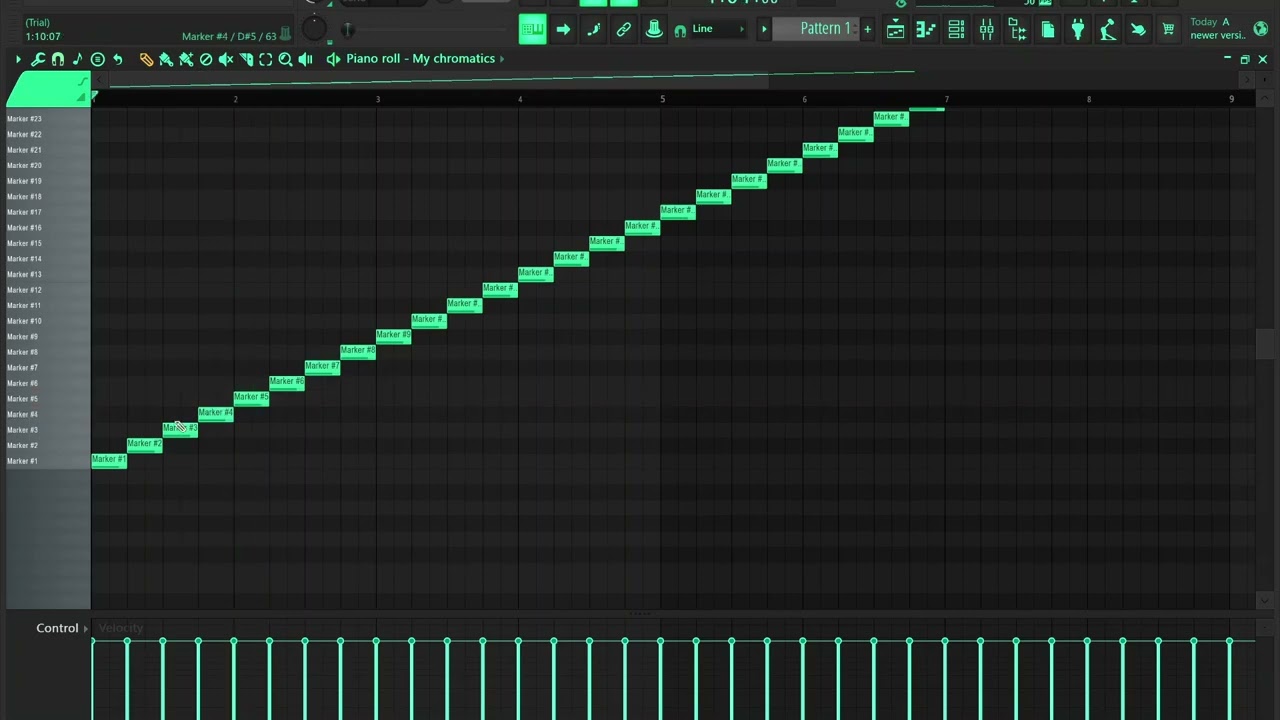Screen dimensions: 1280x720
Task: Open the note properties menu icon
Action: click(x=98, y=59)
